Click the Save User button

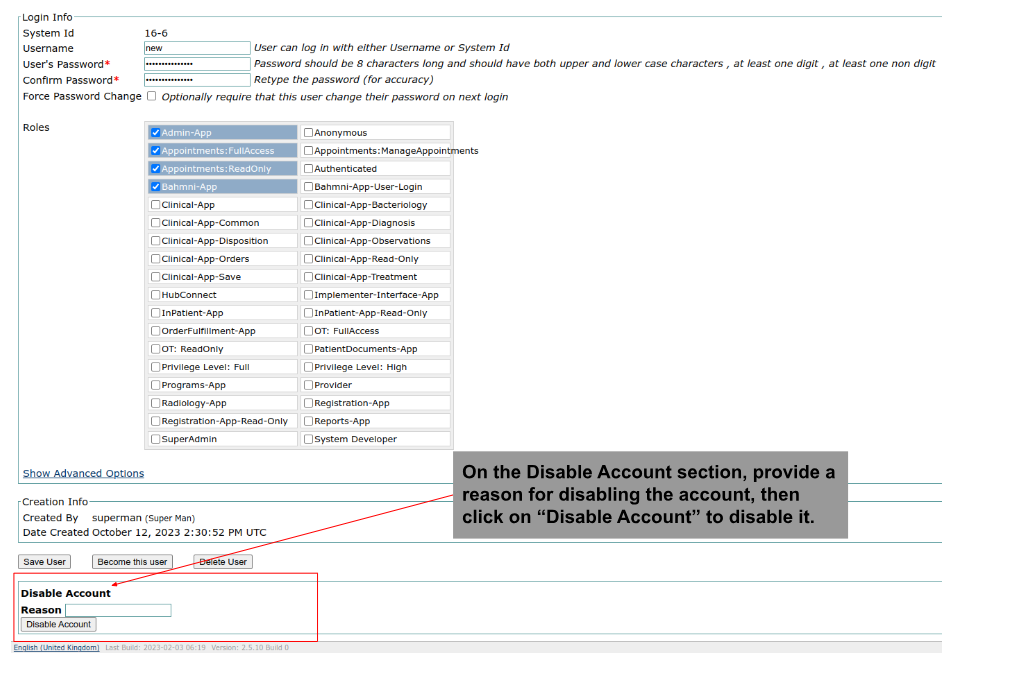pyautogui.click(x=44, y=562)
